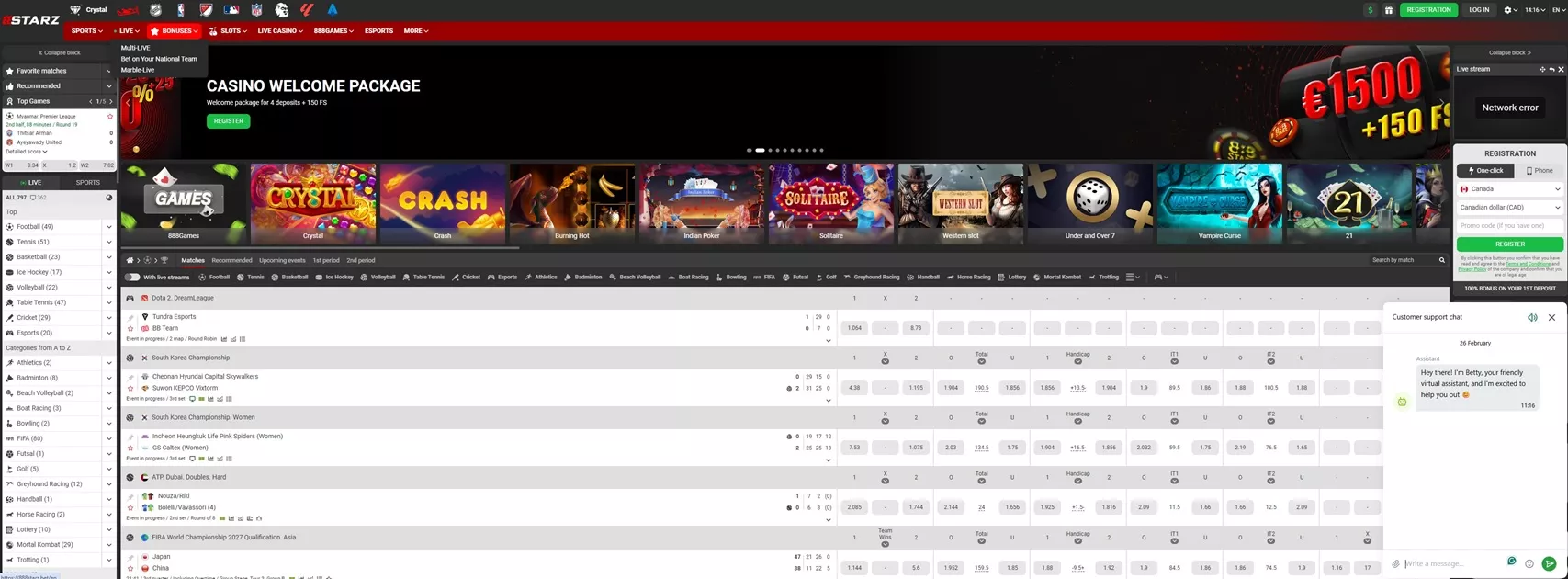Open the 14:16 time zone dropdown

tap(1535, 10)
